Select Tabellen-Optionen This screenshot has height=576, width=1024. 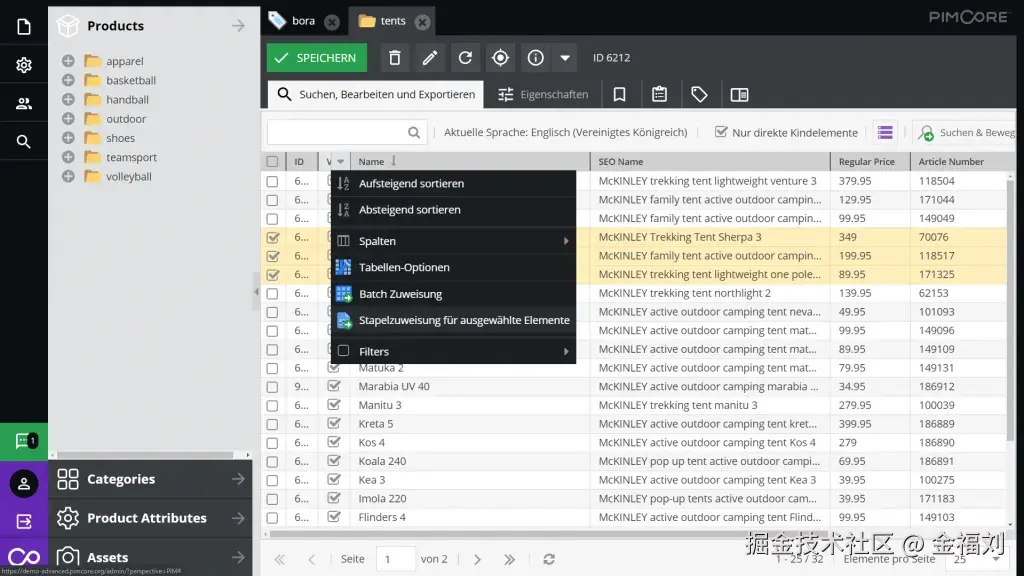pos(453,267)
